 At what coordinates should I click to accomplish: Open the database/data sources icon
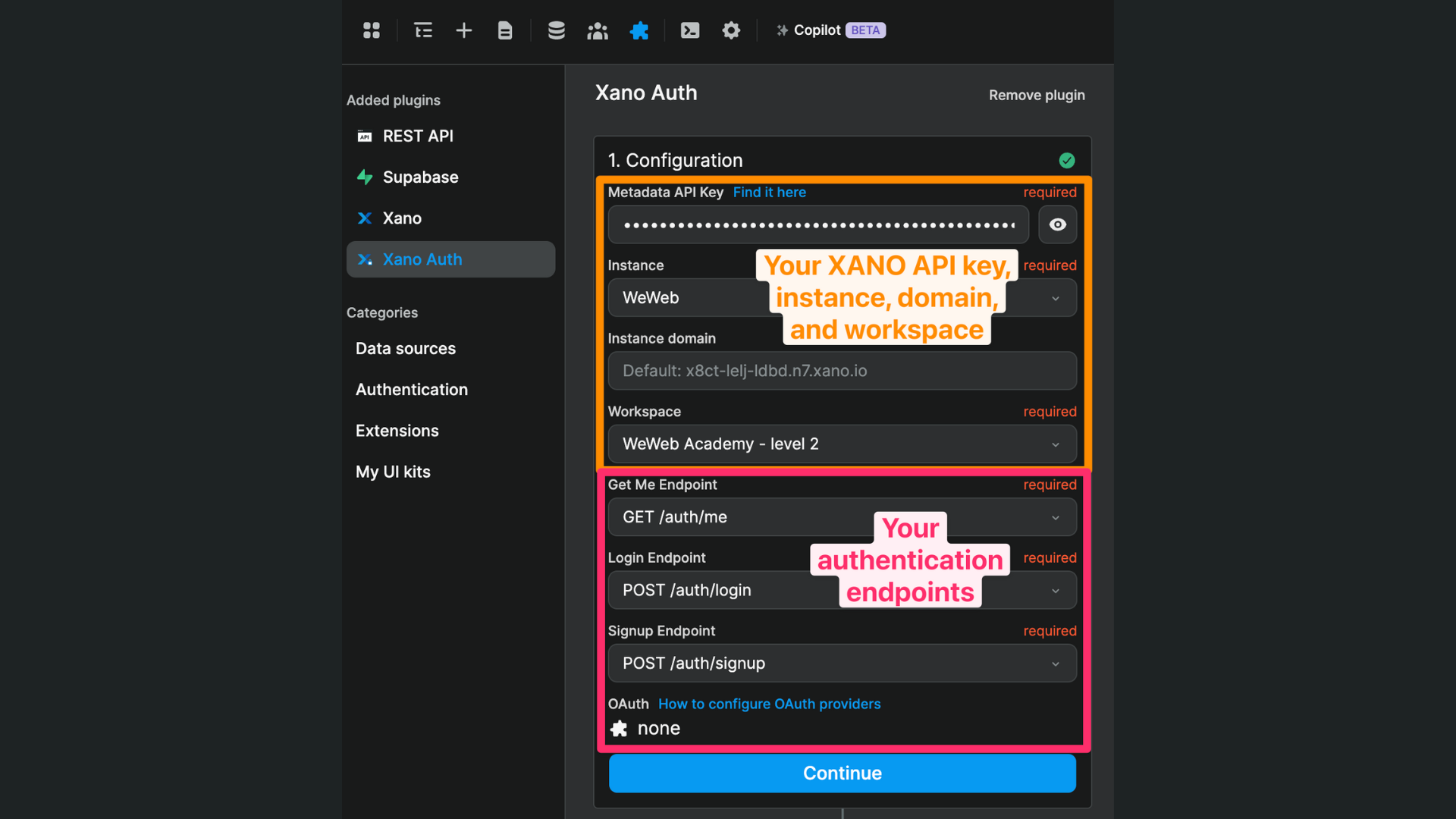556,30
